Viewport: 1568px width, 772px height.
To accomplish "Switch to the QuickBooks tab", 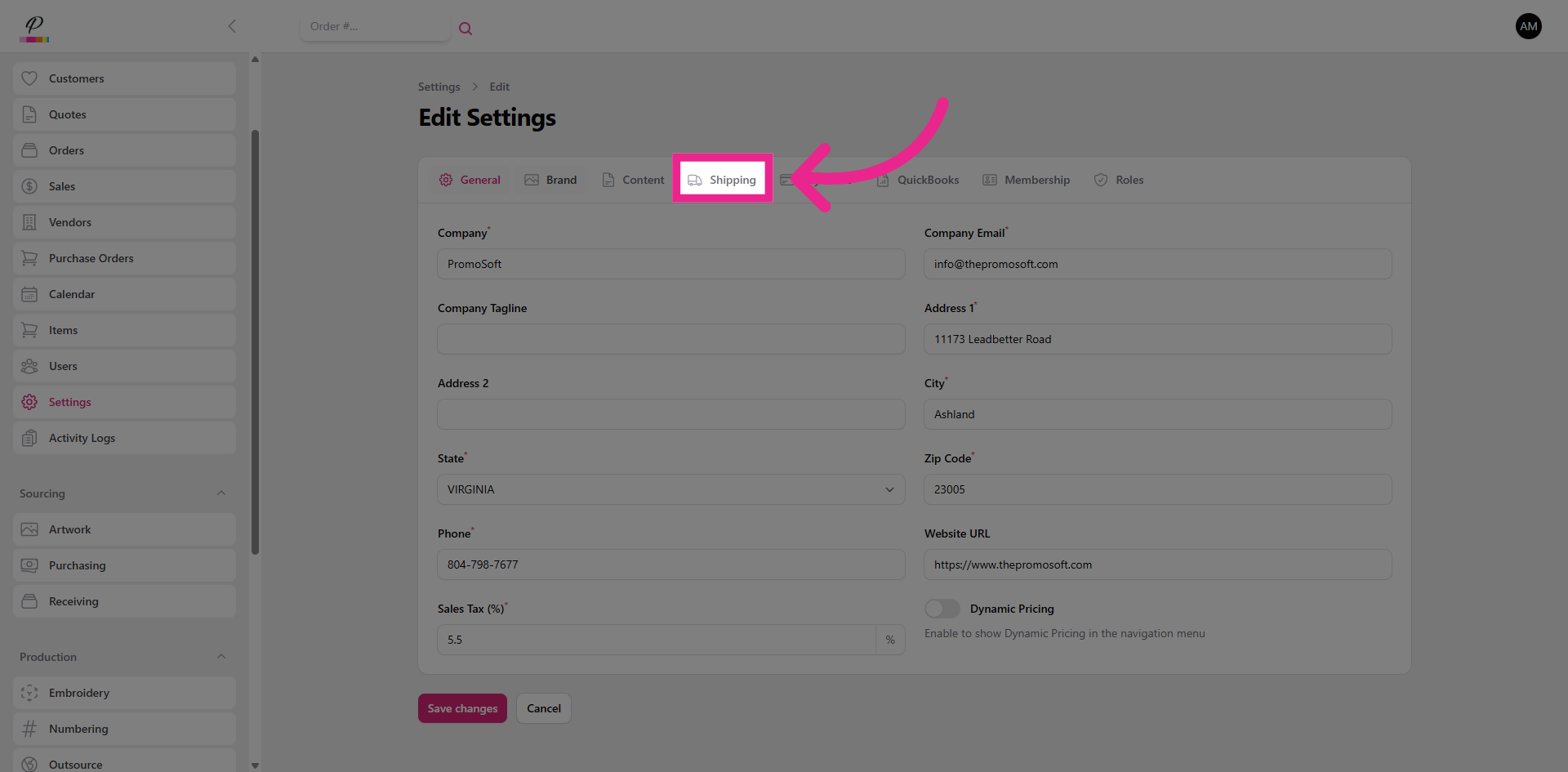I will (918, 180).
